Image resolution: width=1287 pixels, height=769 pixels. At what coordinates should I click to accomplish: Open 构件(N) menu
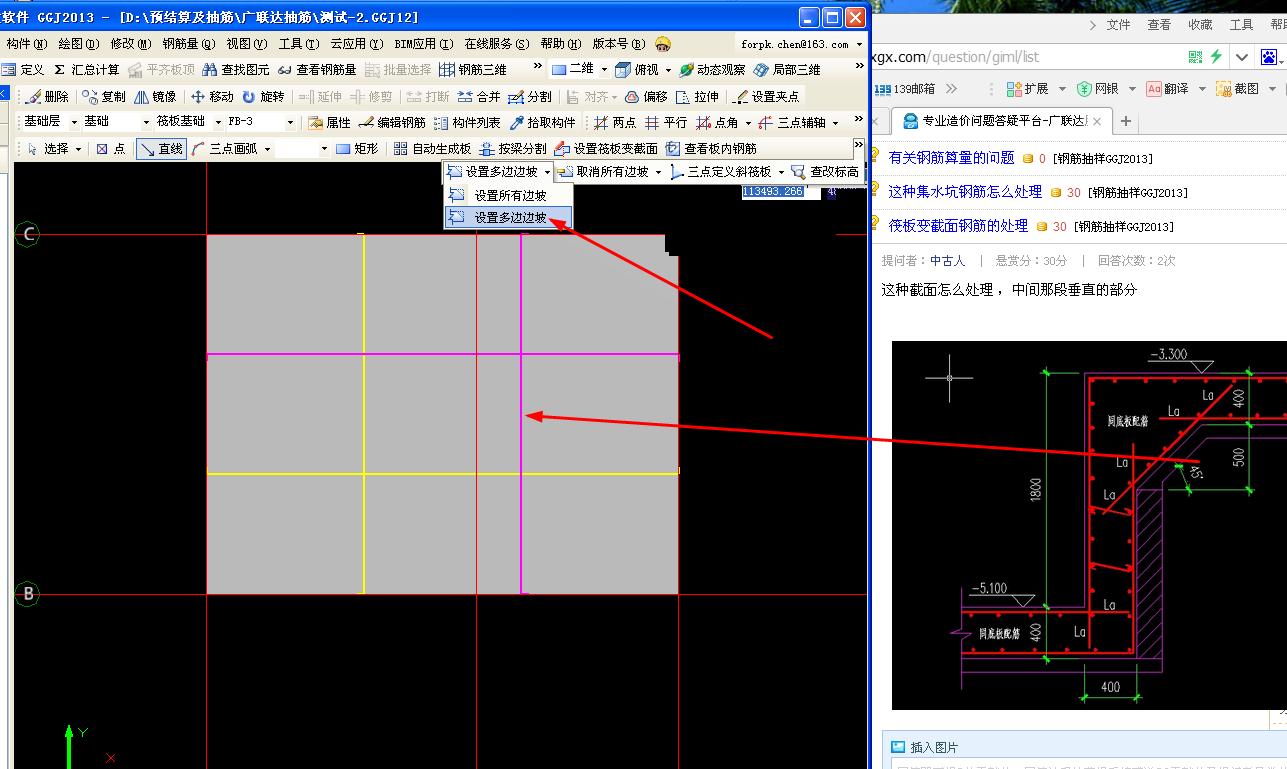pos(26,44)
